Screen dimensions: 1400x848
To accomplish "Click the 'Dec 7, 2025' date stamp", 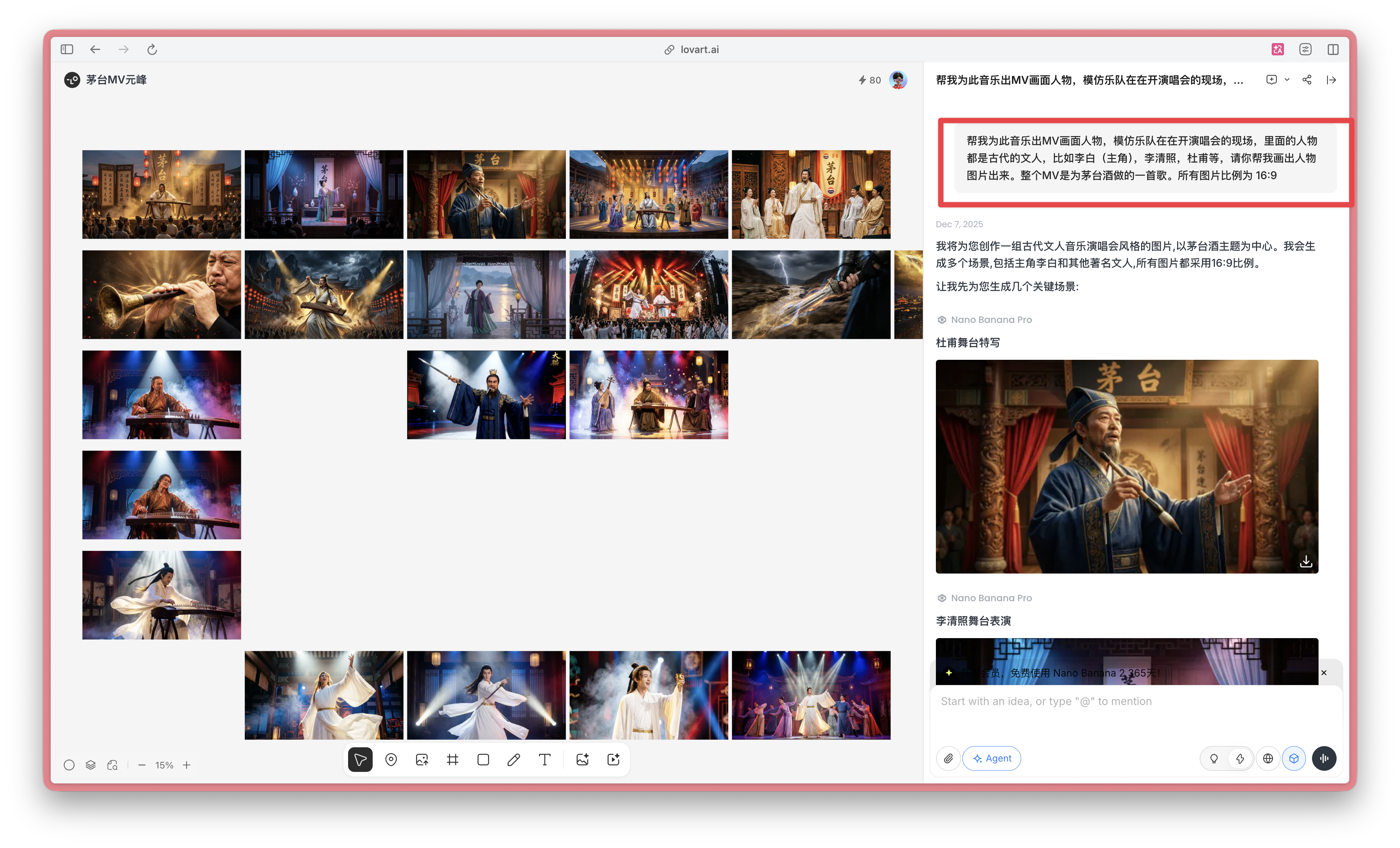I will [x=959, y=224].
